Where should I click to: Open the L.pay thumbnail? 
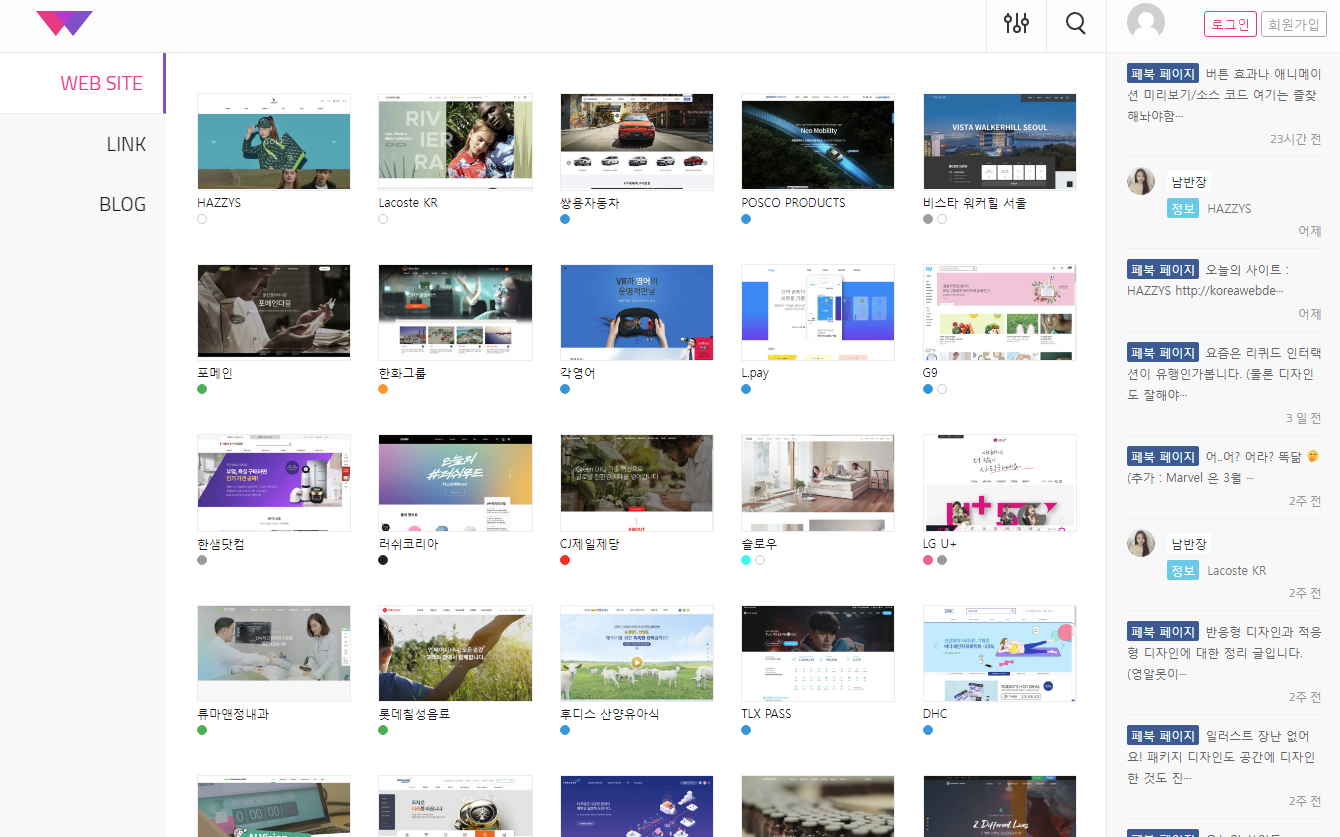(x=818, y=312)
